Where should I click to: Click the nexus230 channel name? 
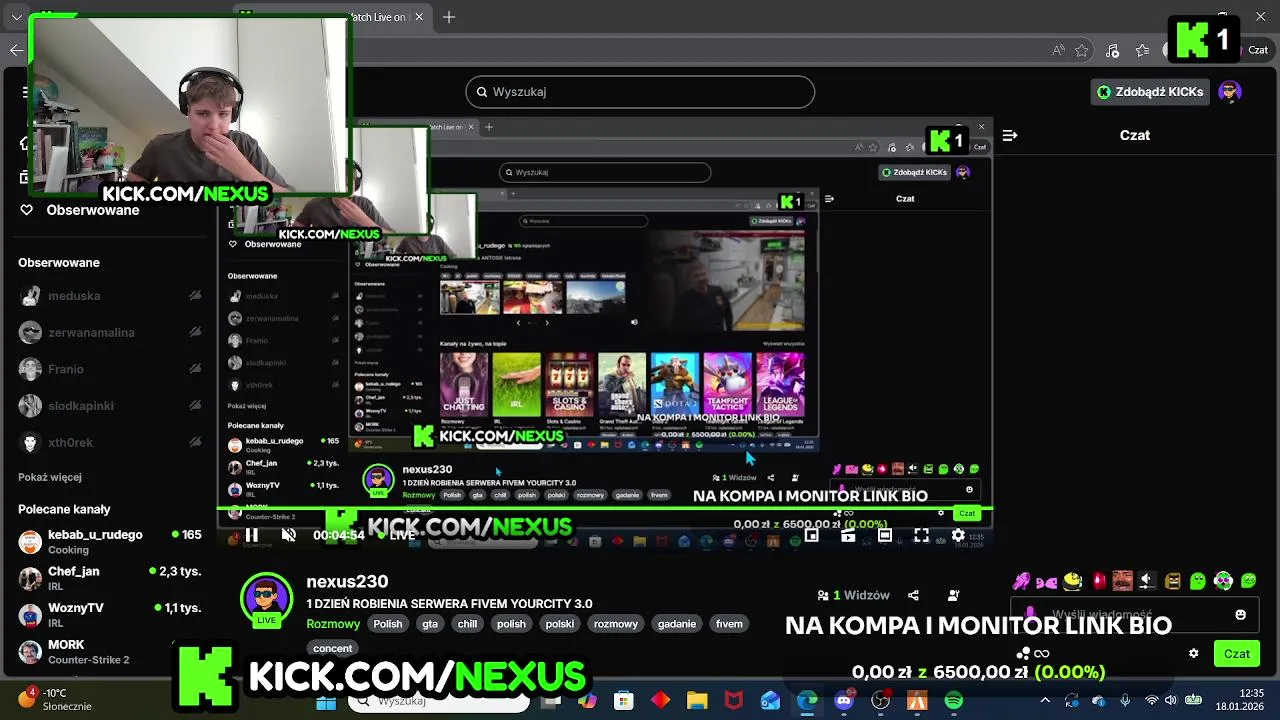click(347, 582)
